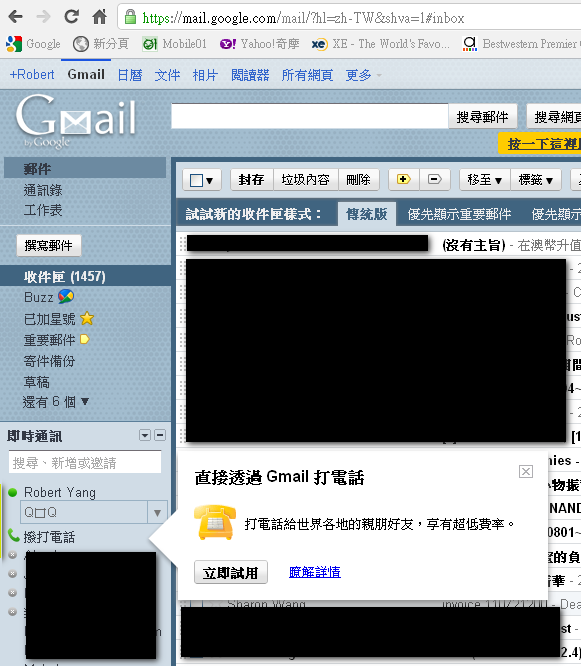Toggle the select-all checkbox in toolbar
The image size is (581, 666).
coord(196,180)
